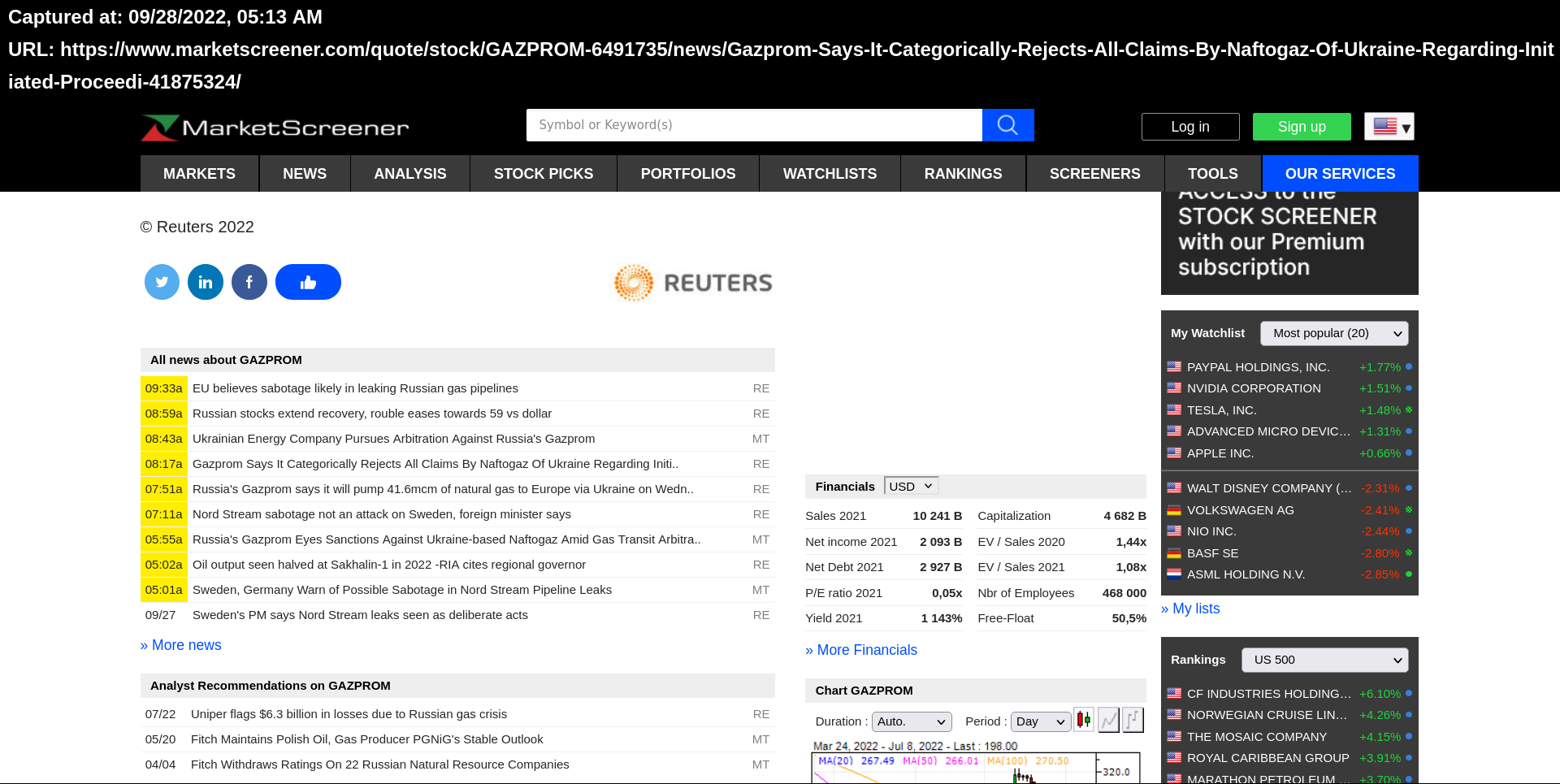
Task: Click Netherlands flag beside ASML Holding
Action: coord(1174,574)
